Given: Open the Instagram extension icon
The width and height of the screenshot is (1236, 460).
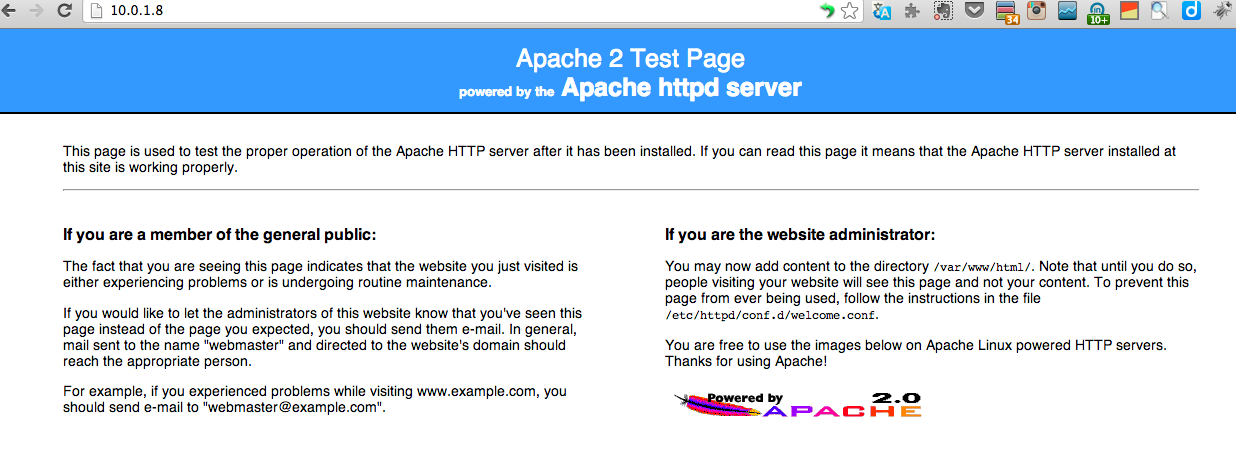Looking at the screenshot, I should (x=1037, y=11).
